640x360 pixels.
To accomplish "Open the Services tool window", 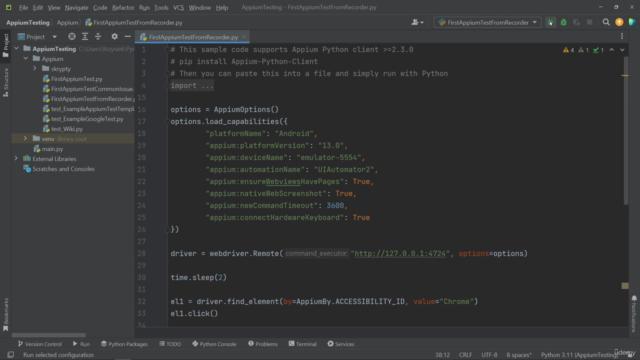I will pyautogui.click(x=341, y=344).
